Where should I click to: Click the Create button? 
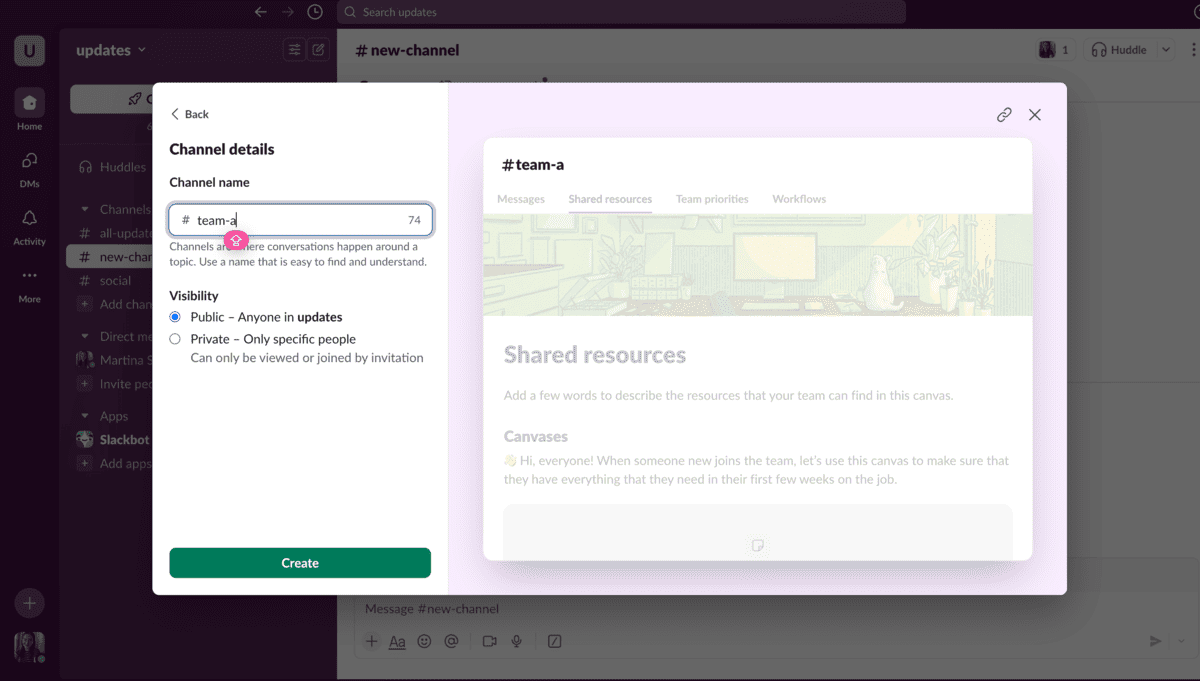point(300,562)
